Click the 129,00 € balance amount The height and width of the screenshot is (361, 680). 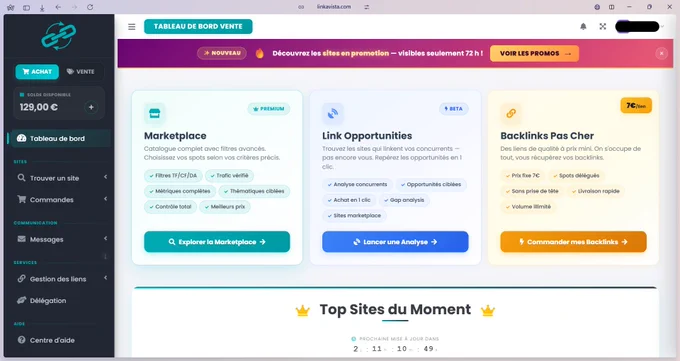tap(39, 107)
